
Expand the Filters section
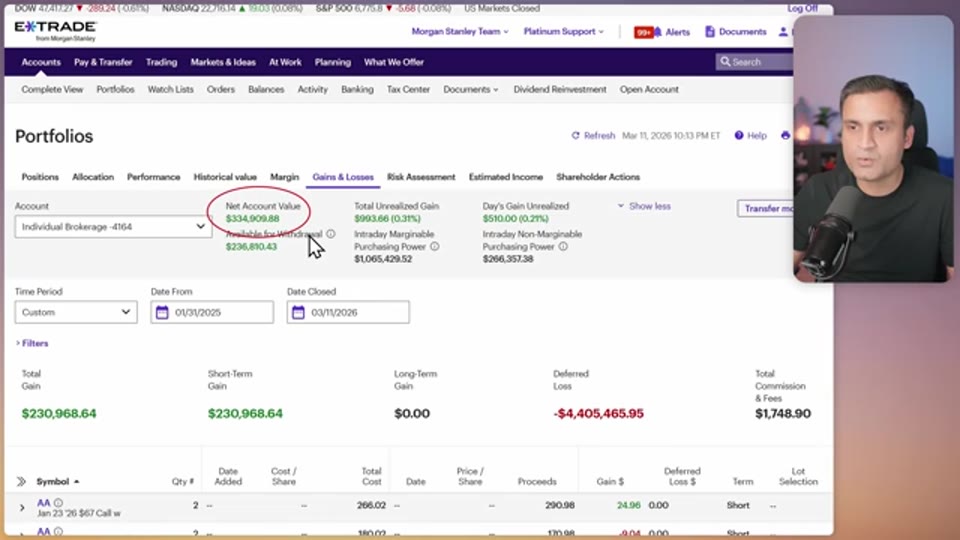[32, 343]
